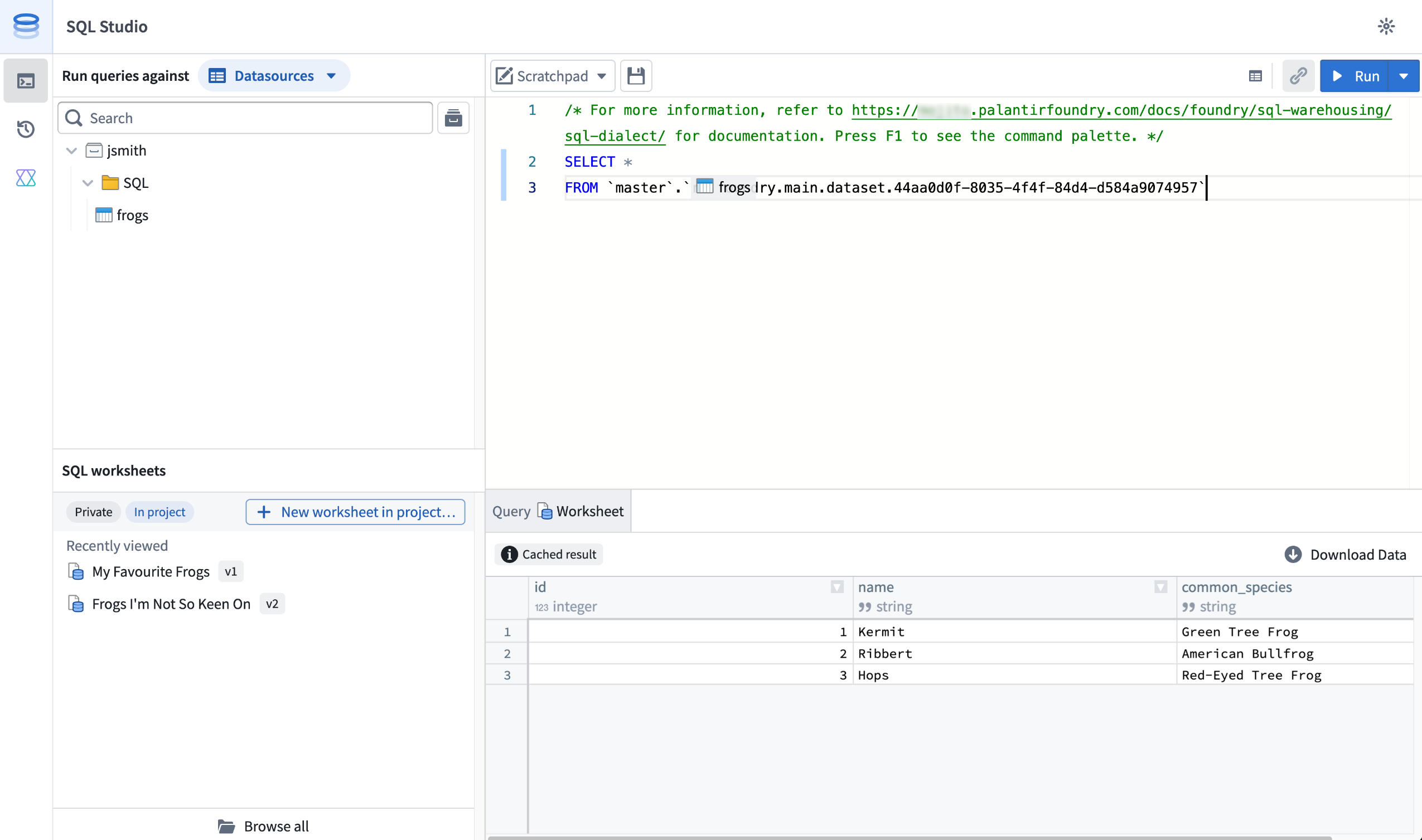Click the v1 version badge
The image size is (1422, 840).
(x=230, y=572)
